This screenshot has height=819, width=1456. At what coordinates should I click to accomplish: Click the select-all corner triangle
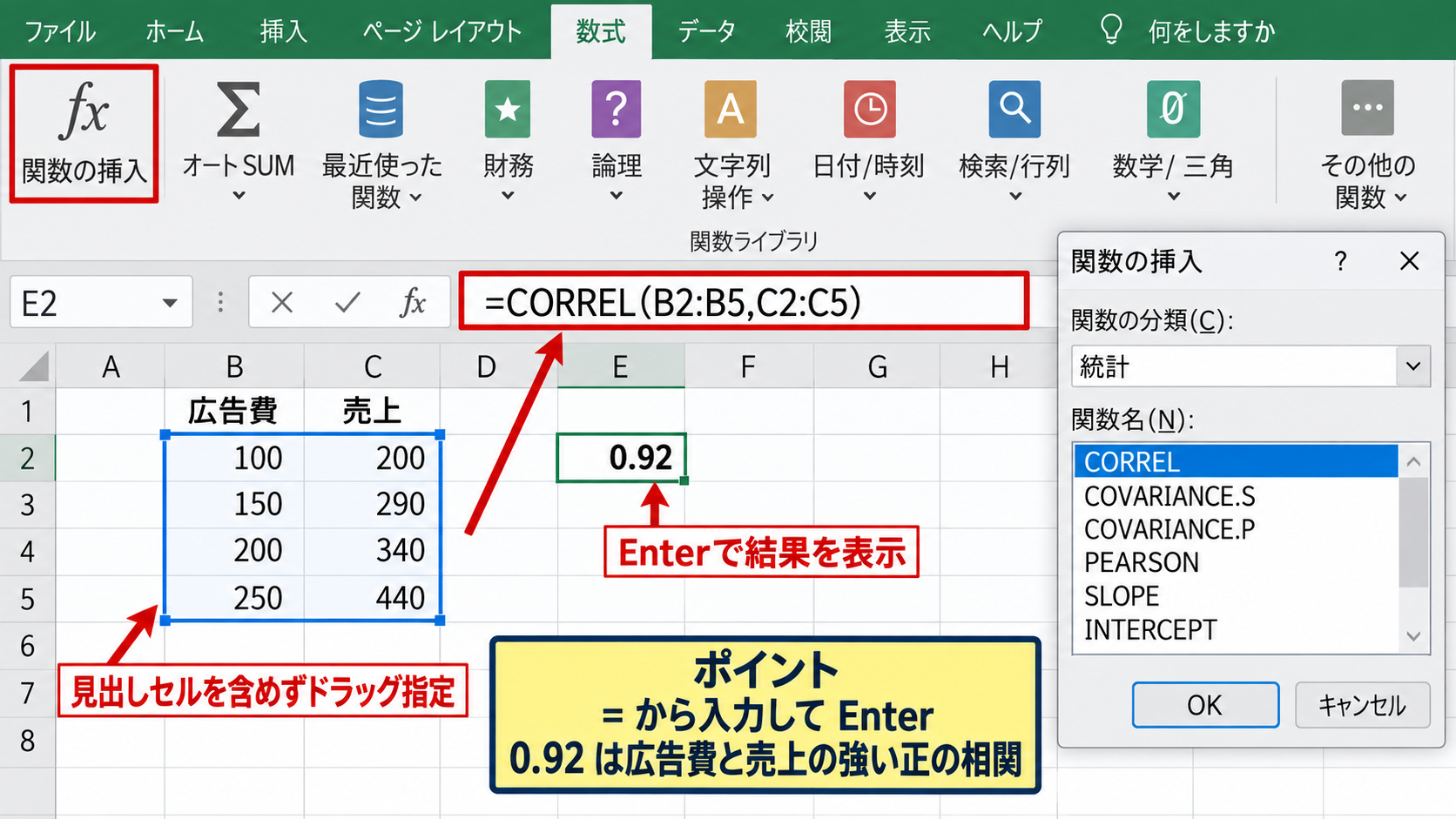point(34,367)
